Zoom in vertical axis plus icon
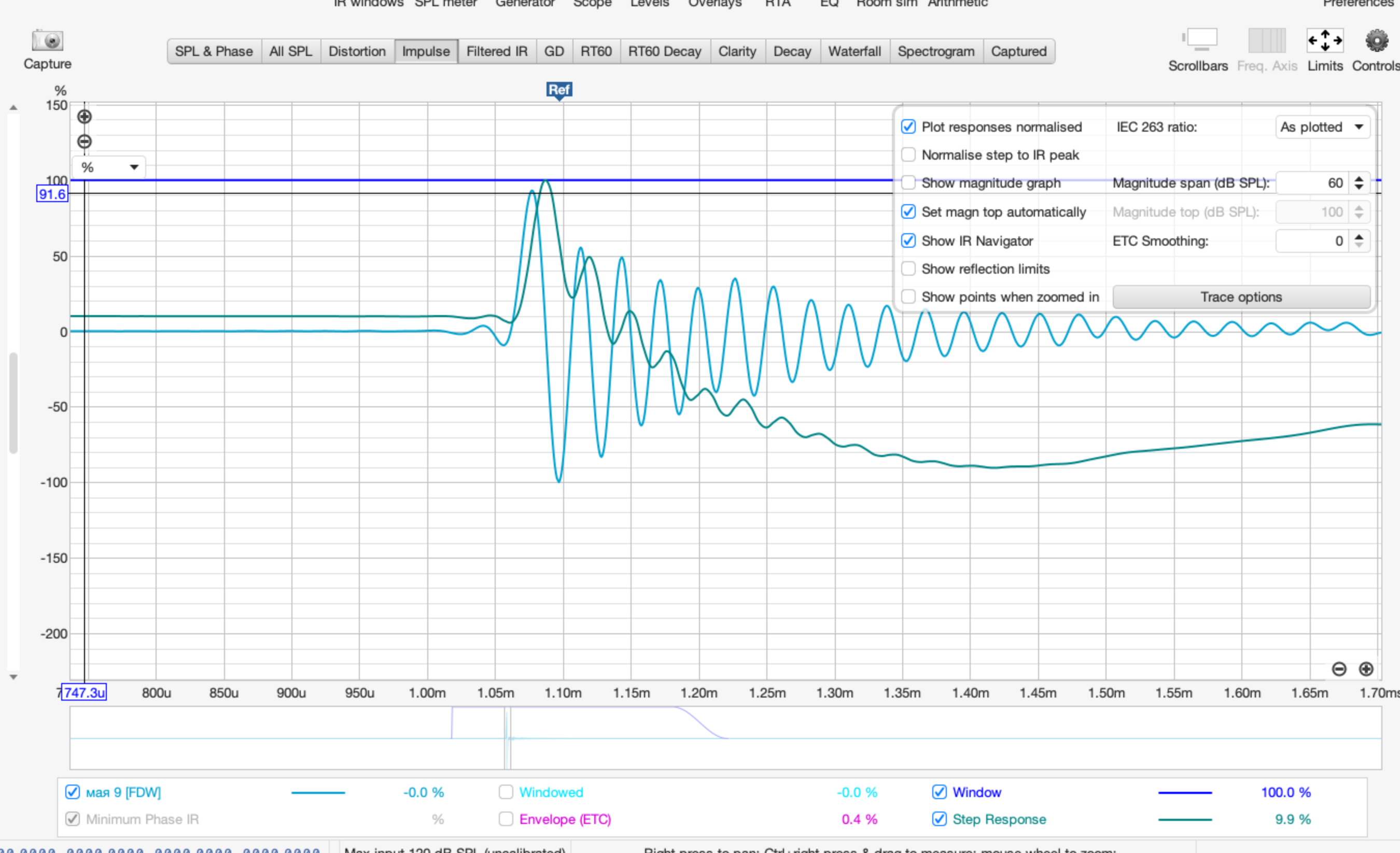The image size is (1400, 853). point(84,117)
